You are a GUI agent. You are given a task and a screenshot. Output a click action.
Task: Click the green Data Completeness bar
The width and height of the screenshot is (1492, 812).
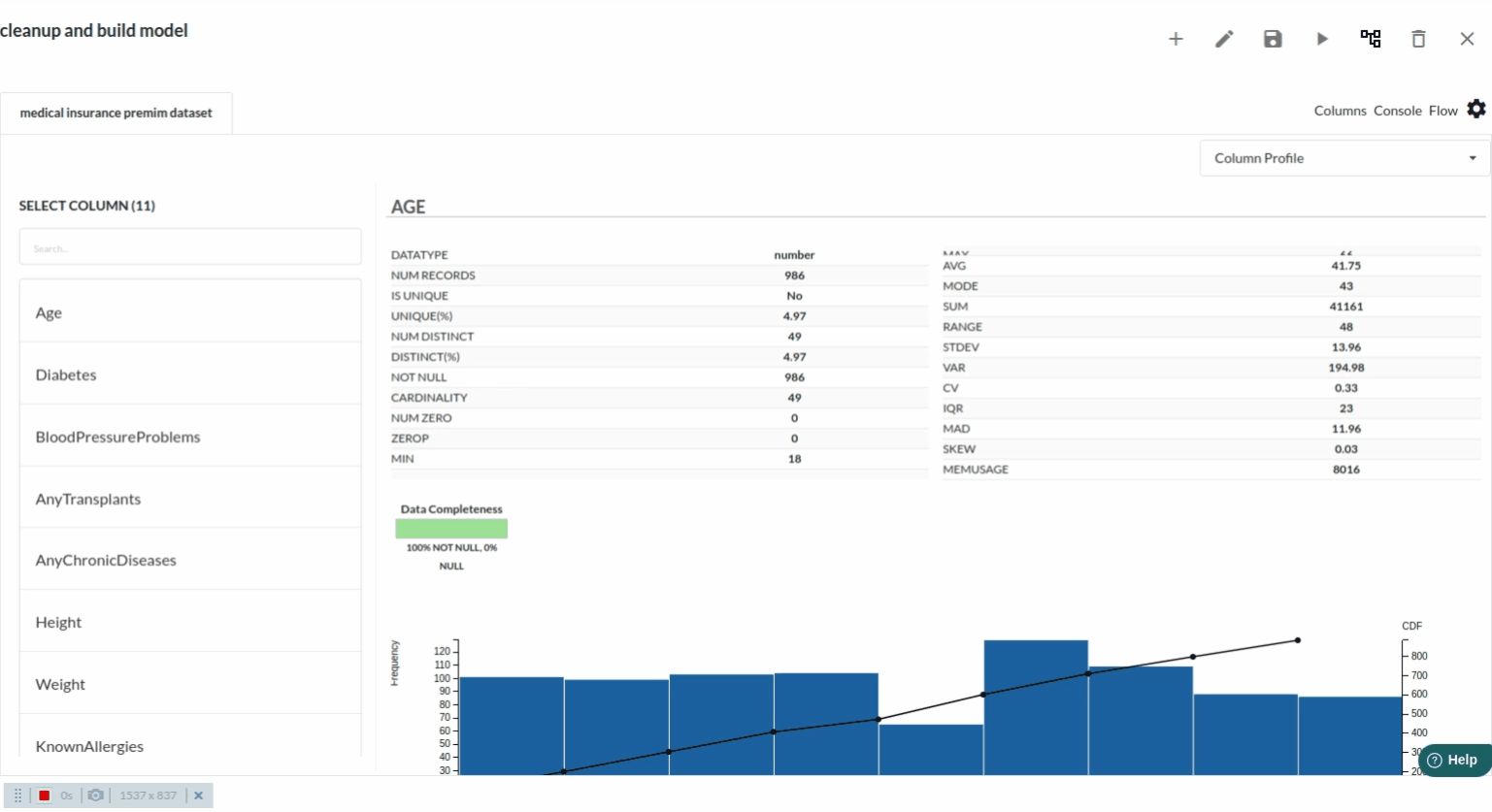point(451,529)
